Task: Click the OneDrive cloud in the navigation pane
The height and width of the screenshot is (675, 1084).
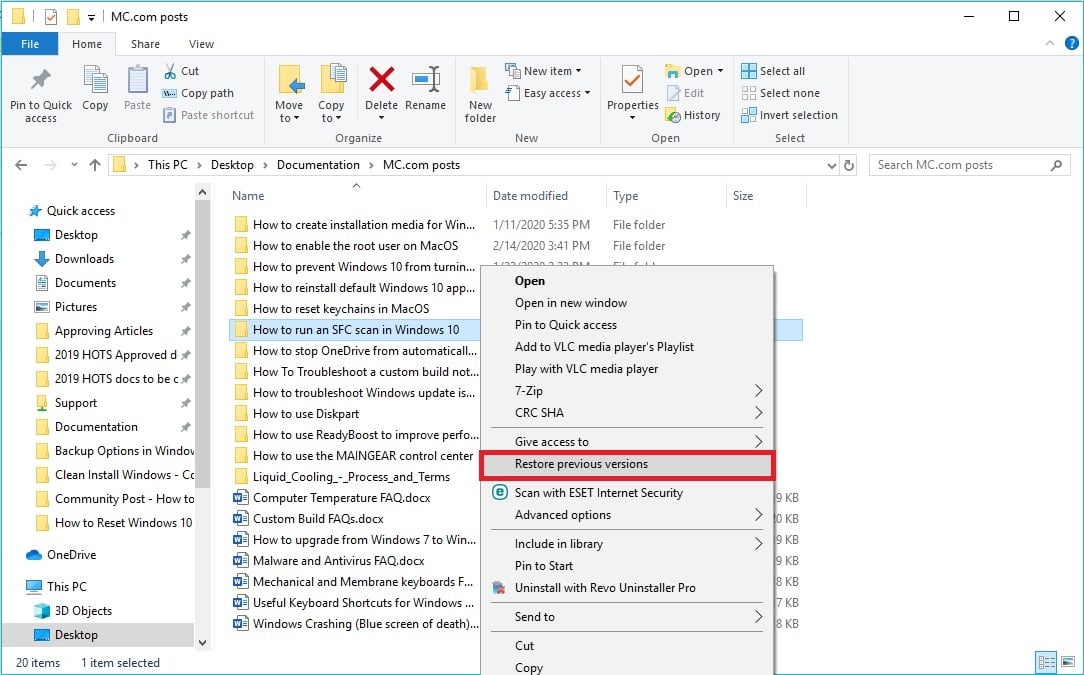Action: pyautogui.click(x=34, y=555)
